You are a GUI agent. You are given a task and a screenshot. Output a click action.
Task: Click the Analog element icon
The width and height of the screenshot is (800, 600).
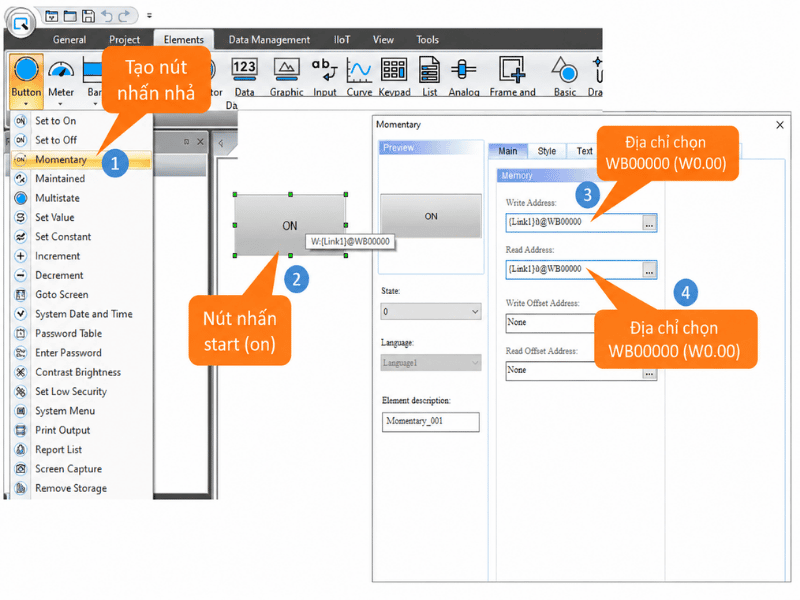(x=464, y=78)
